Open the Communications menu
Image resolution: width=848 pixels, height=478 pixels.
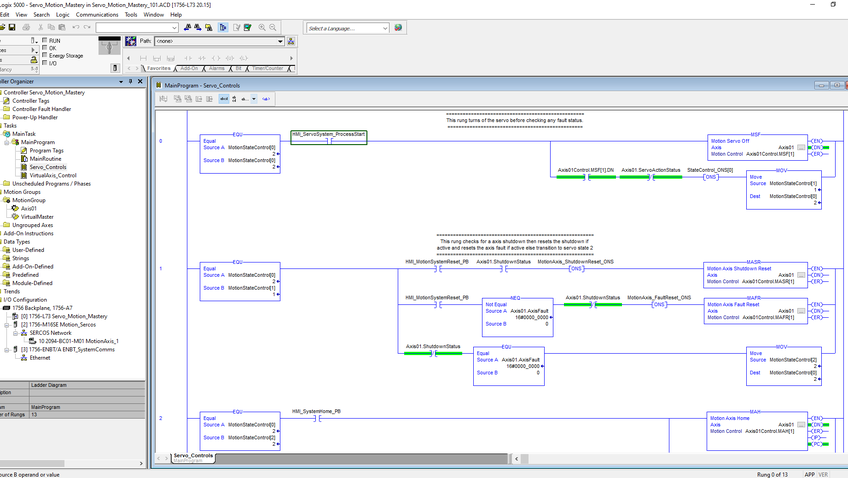(97, 15)
